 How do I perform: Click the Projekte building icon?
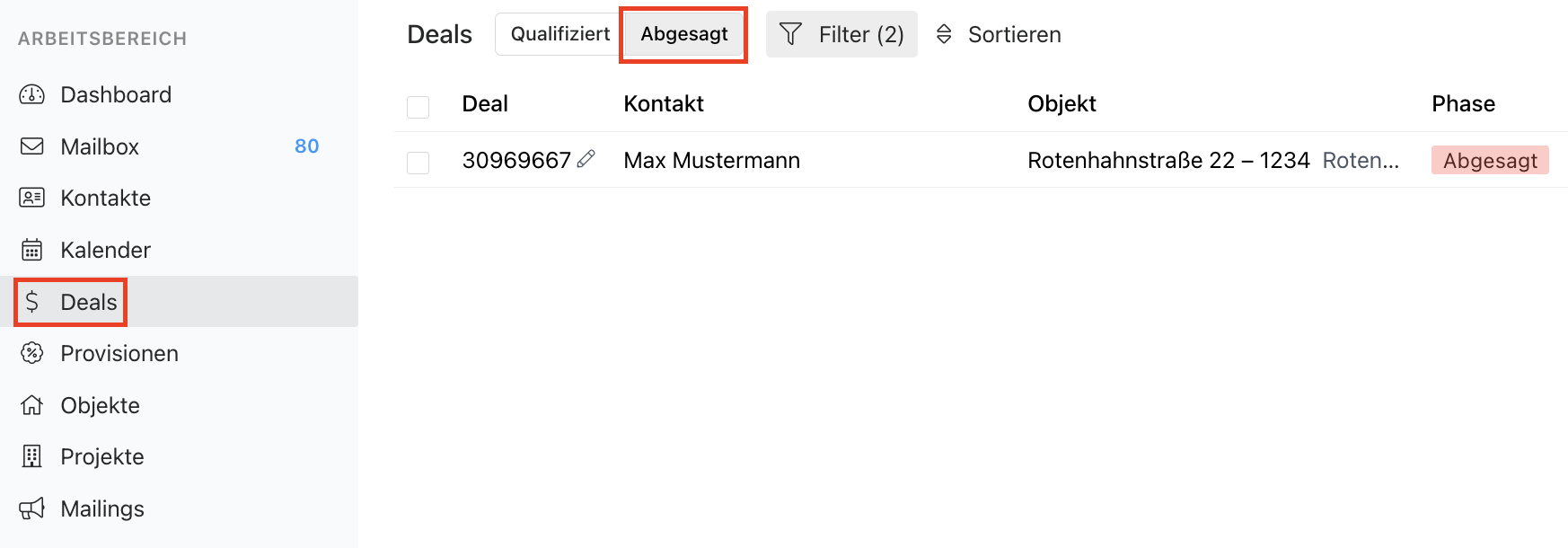32,456
